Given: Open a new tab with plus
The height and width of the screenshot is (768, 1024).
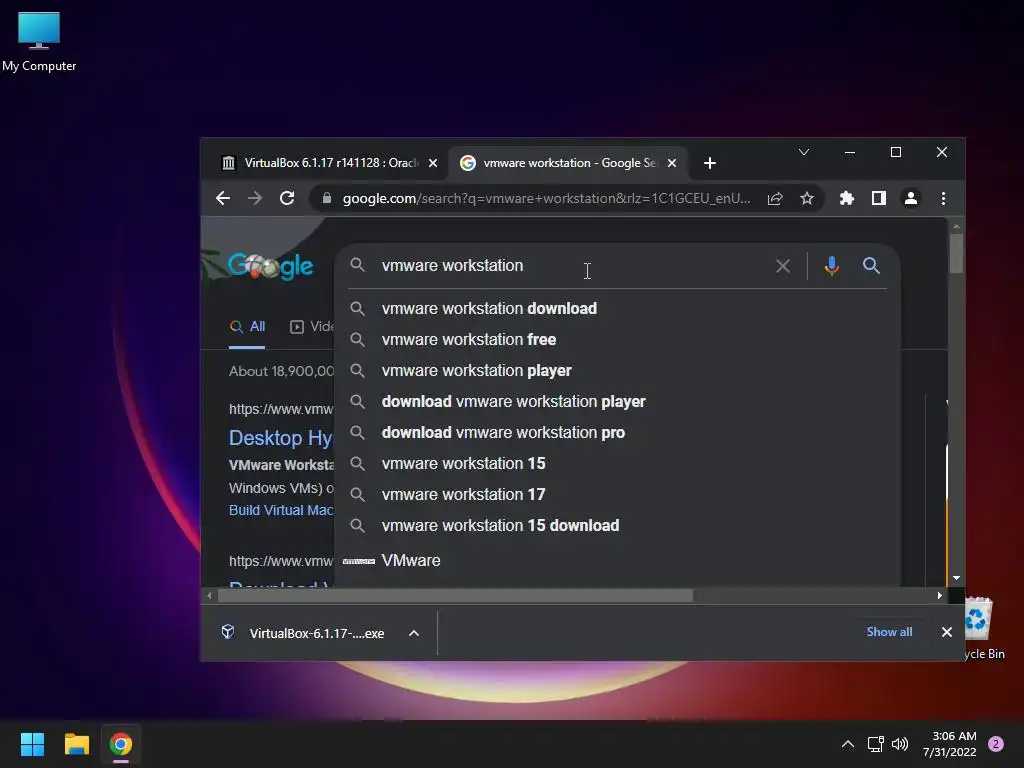Looking at the screenshot, I should coord(710,163).
